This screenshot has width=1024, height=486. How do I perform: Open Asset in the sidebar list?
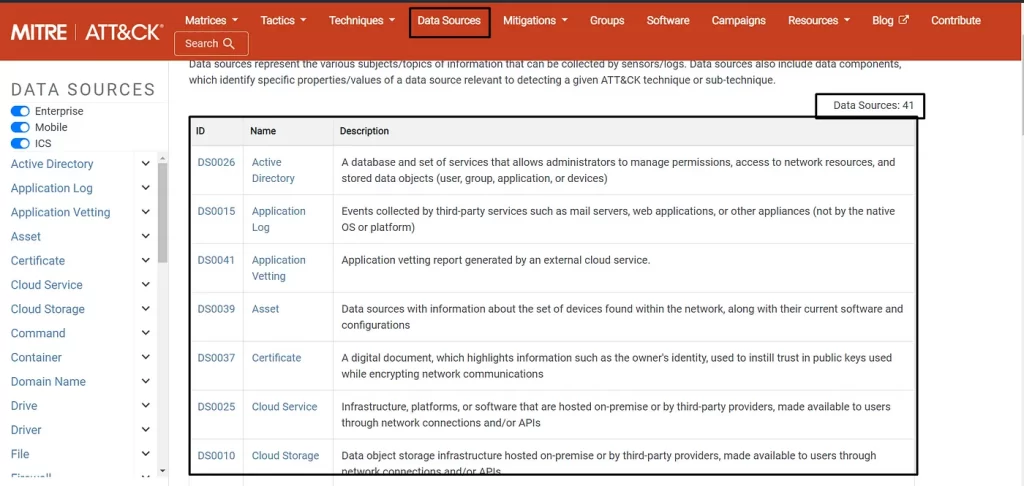[x=25, y=236]
